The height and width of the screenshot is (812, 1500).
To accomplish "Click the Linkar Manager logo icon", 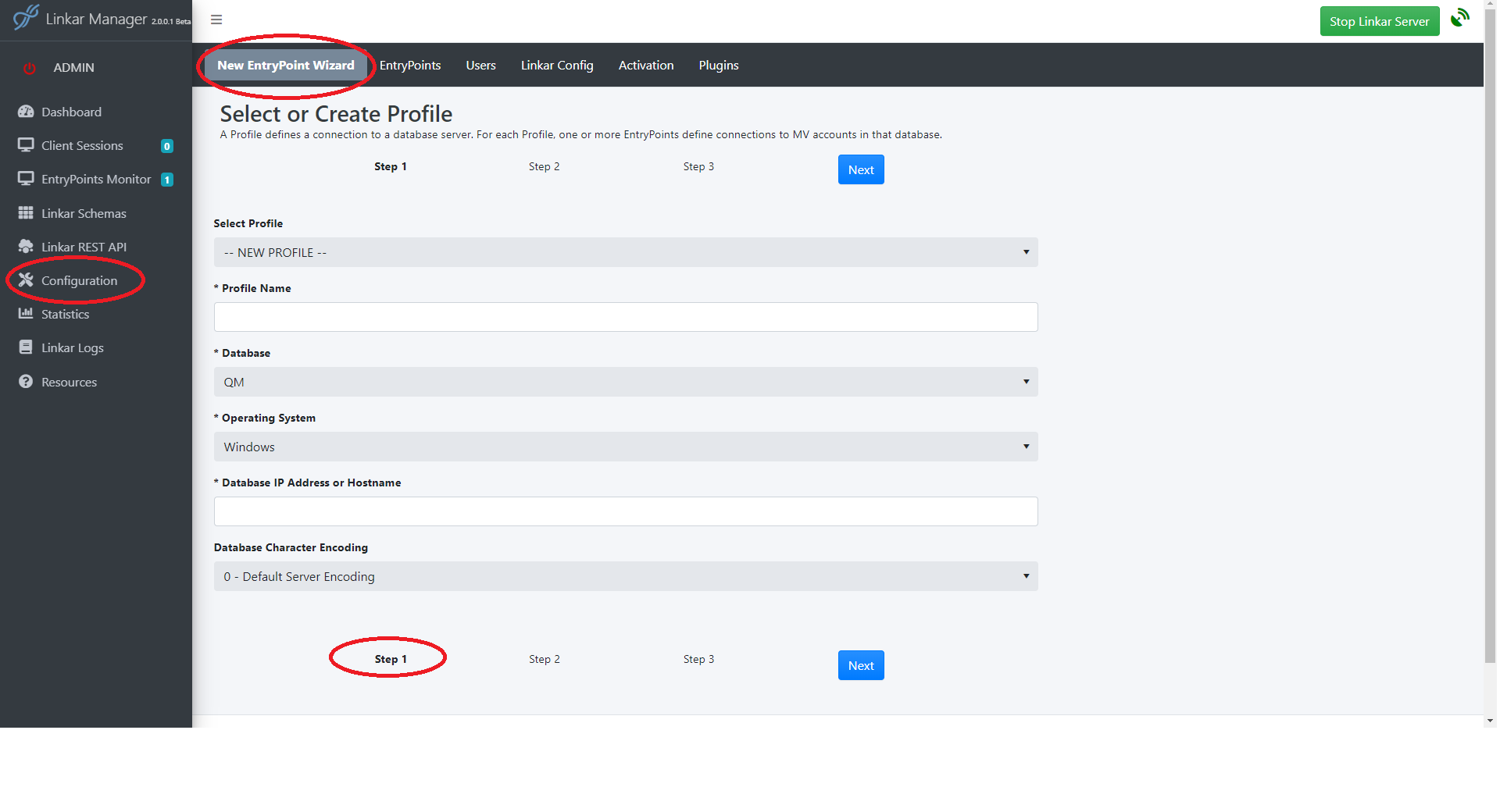I will (x=25, y=17).
